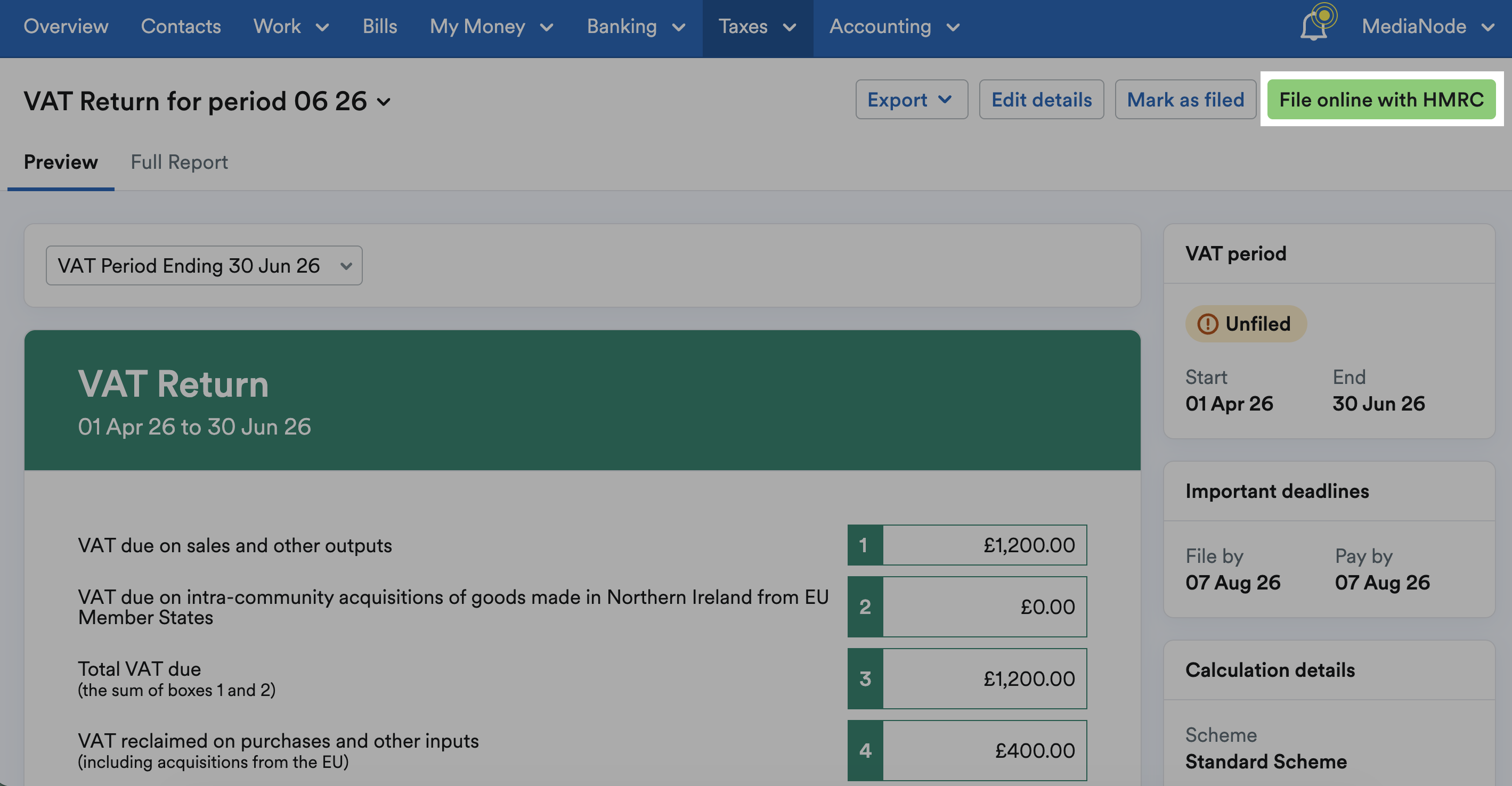Click "VAT due on sales and other outputs"
Image resolution: width=1512 pixels, height=786 pixels.
[235, 545]
